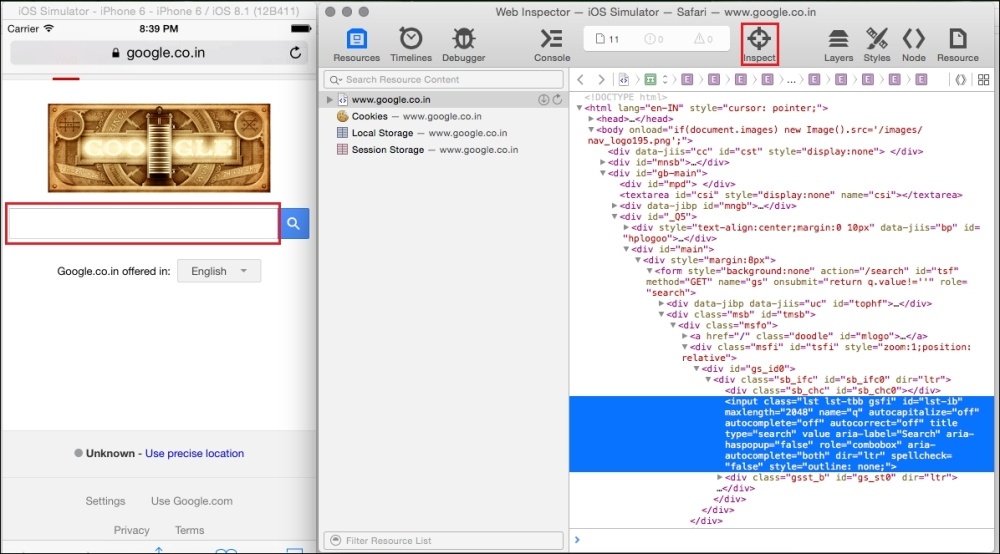Click the console prompt at the bottom
This screenshot has height=554, width=1000.
point(781,540)
